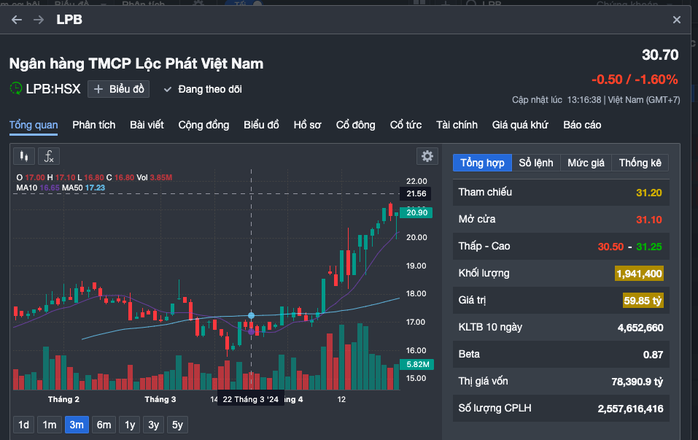Open the Hồ sơ tab
Viewport: 698px width, 440px height.
tap(307, 125)
